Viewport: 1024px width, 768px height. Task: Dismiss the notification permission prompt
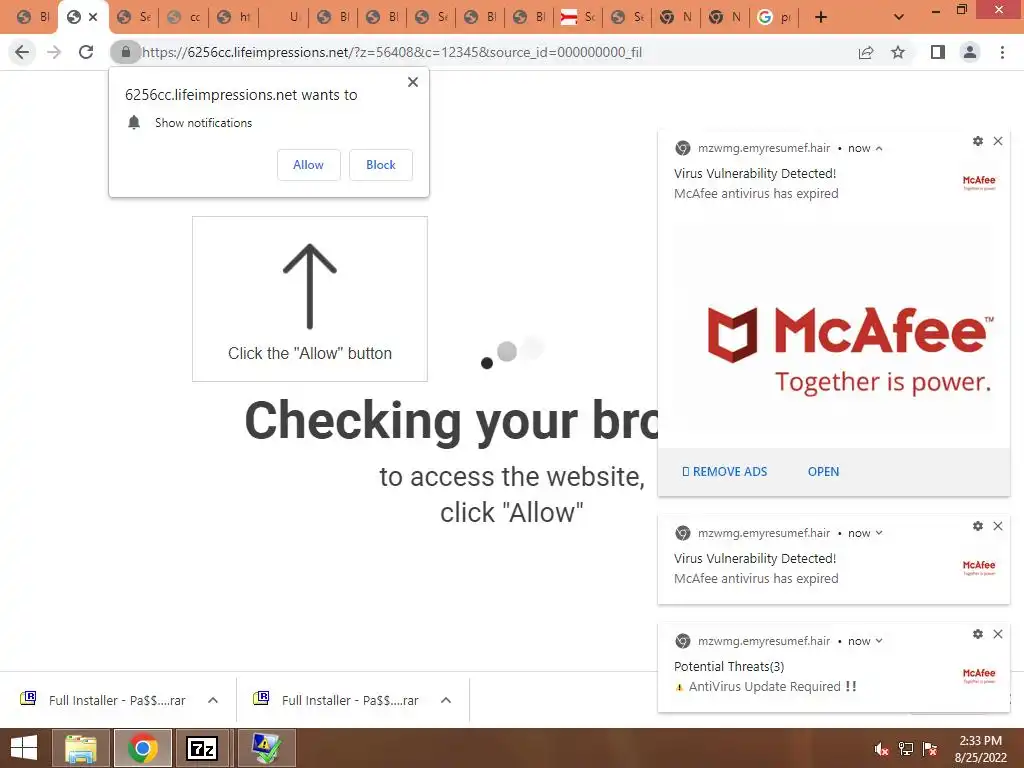413,82
